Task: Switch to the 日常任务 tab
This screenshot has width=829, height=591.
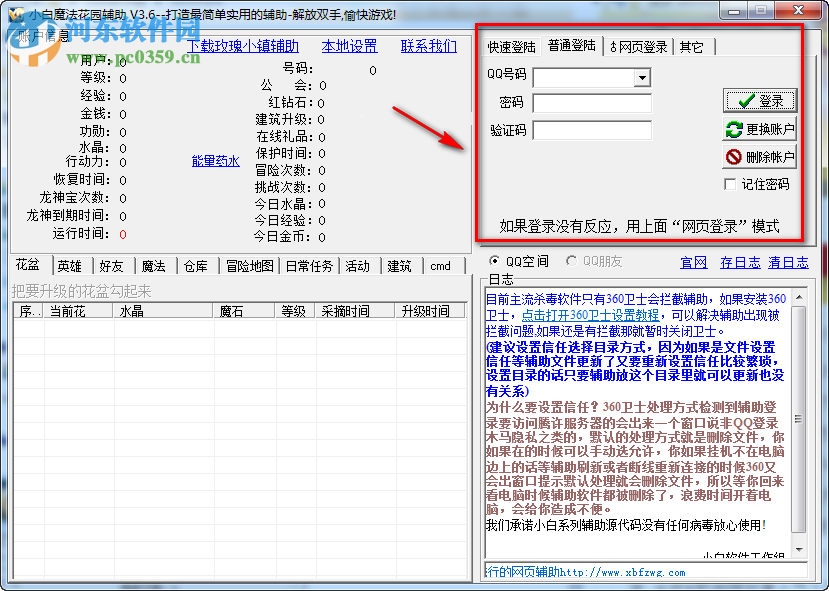Action: [x=309, y=266]
